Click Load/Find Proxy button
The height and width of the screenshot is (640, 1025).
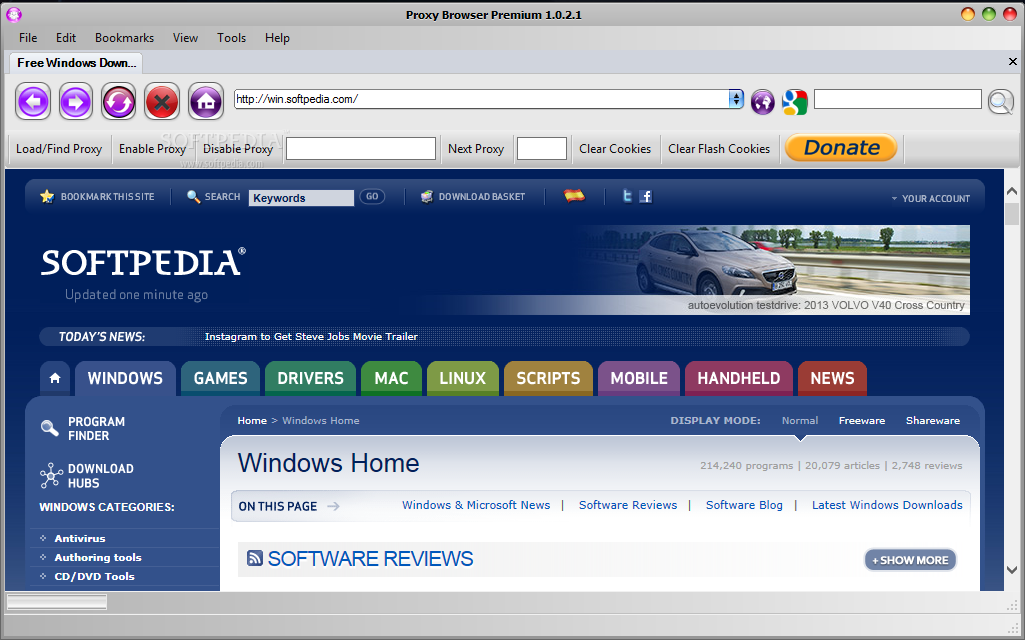59,149
